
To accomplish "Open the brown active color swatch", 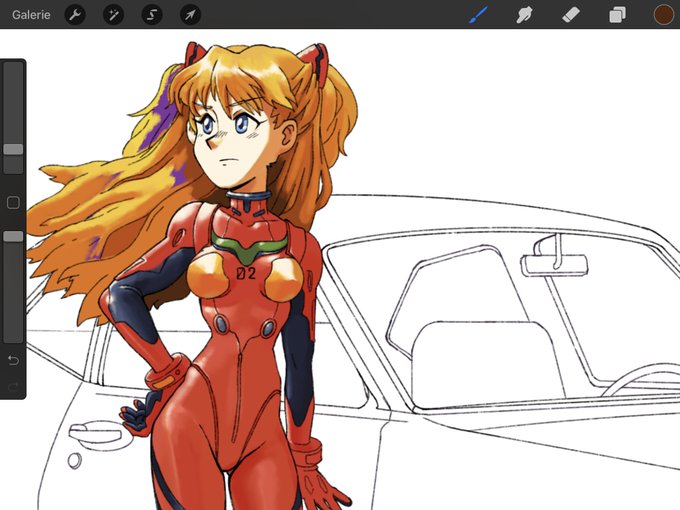I will click(664, 15).
